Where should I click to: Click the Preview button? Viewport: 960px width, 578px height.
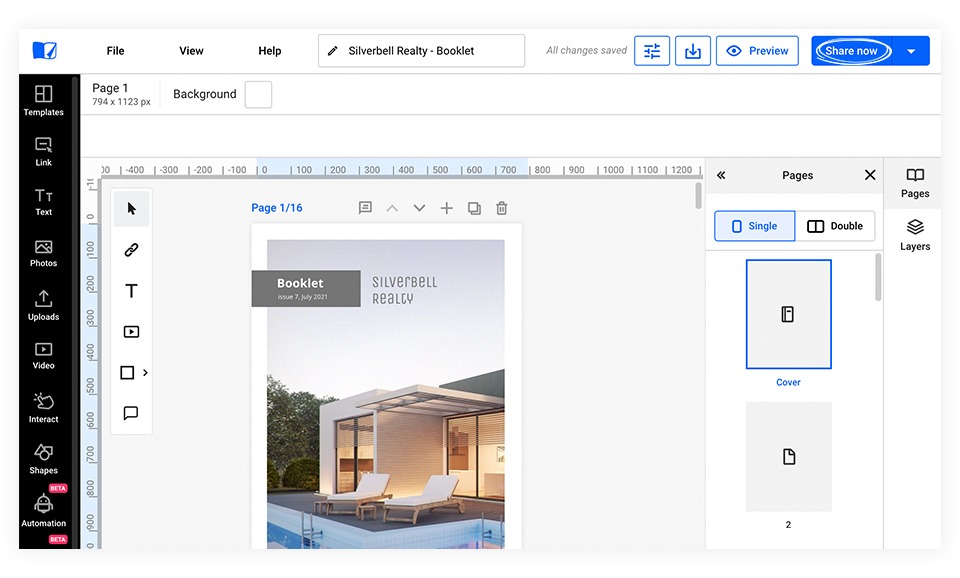(x=757, y=51)
